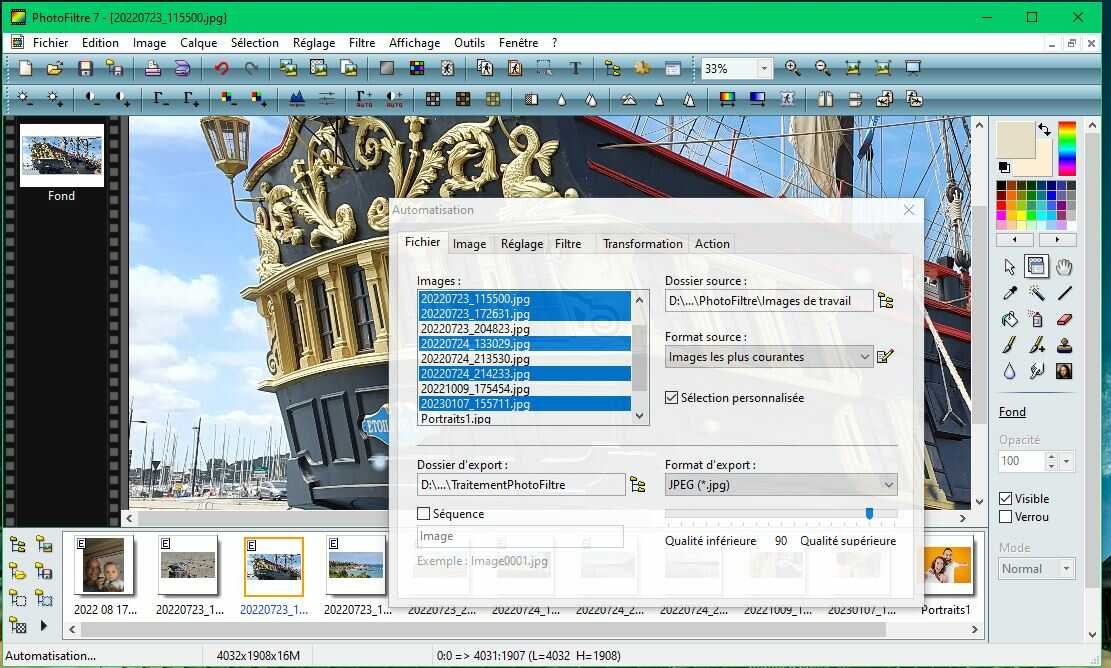Swap foreground and background colors arrow
The height and width of the screenshot is (668, 1111).
(x=1044, y=130)
